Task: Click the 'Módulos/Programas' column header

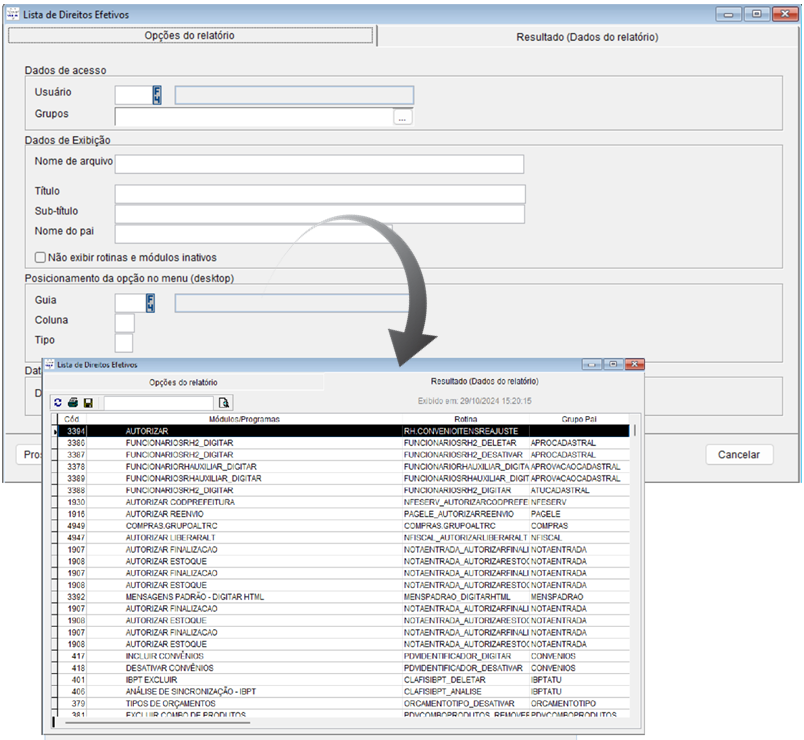Action: (244, 418)
